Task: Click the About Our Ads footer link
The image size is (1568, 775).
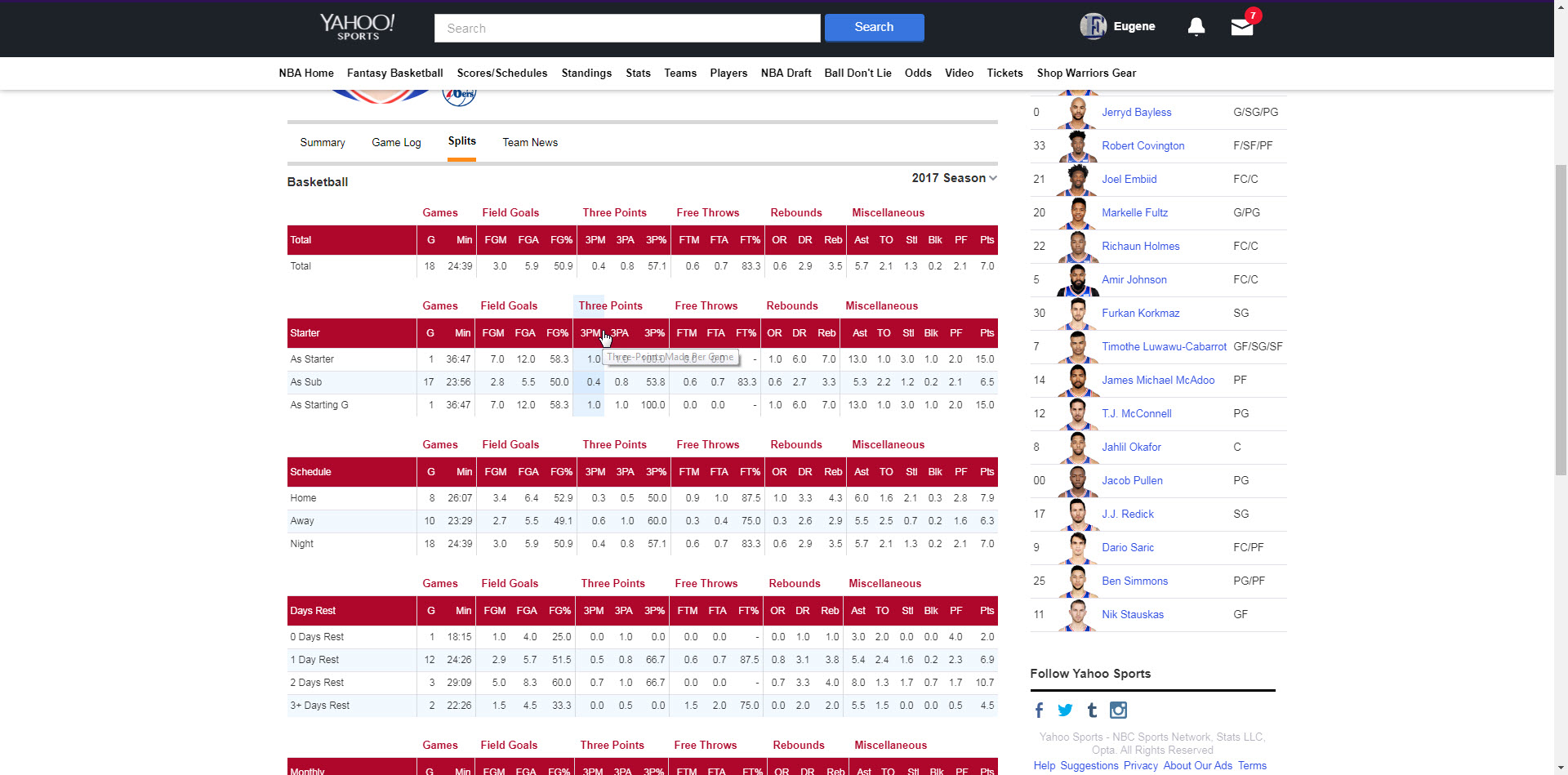Action: coord(1197,766)
